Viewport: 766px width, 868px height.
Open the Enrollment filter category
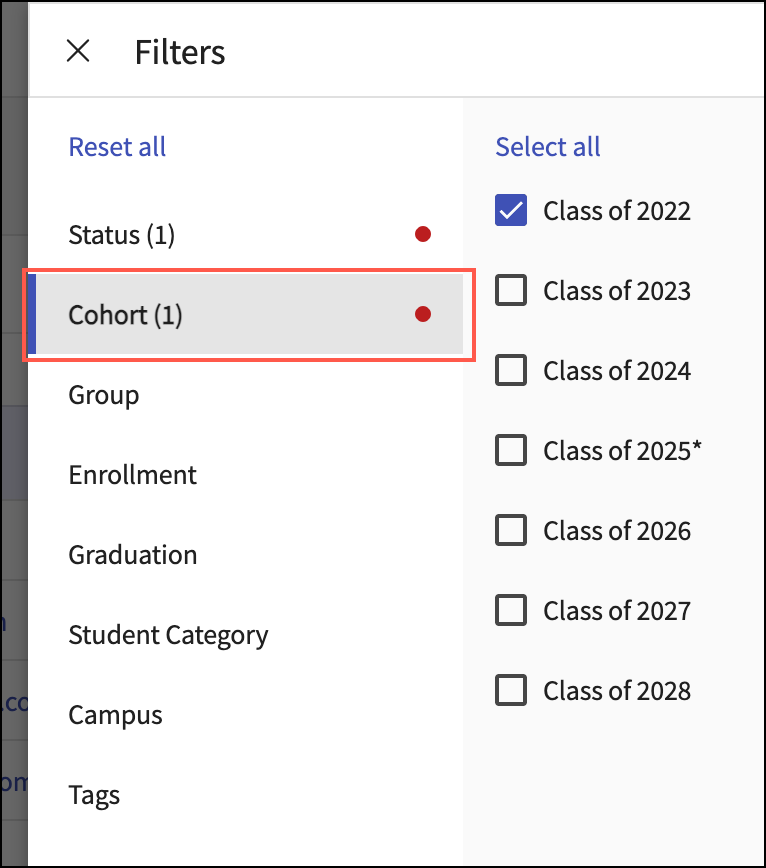coord(133,475)
